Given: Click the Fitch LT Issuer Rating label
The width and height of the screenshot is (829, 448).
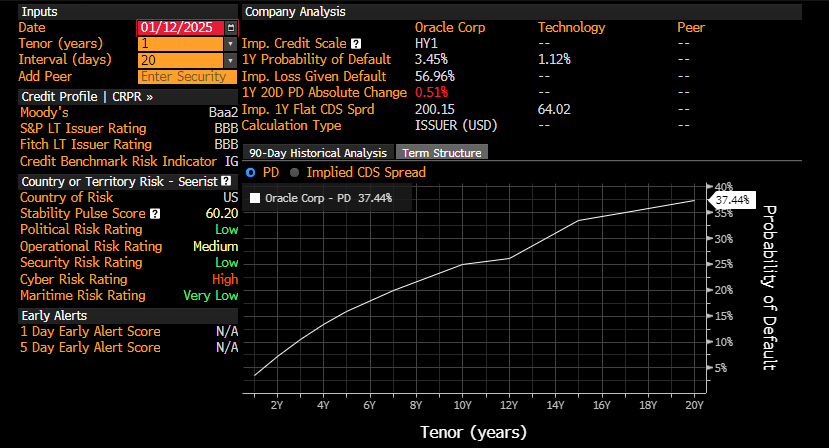Looking at the screenshot, I should click(86, 144).
